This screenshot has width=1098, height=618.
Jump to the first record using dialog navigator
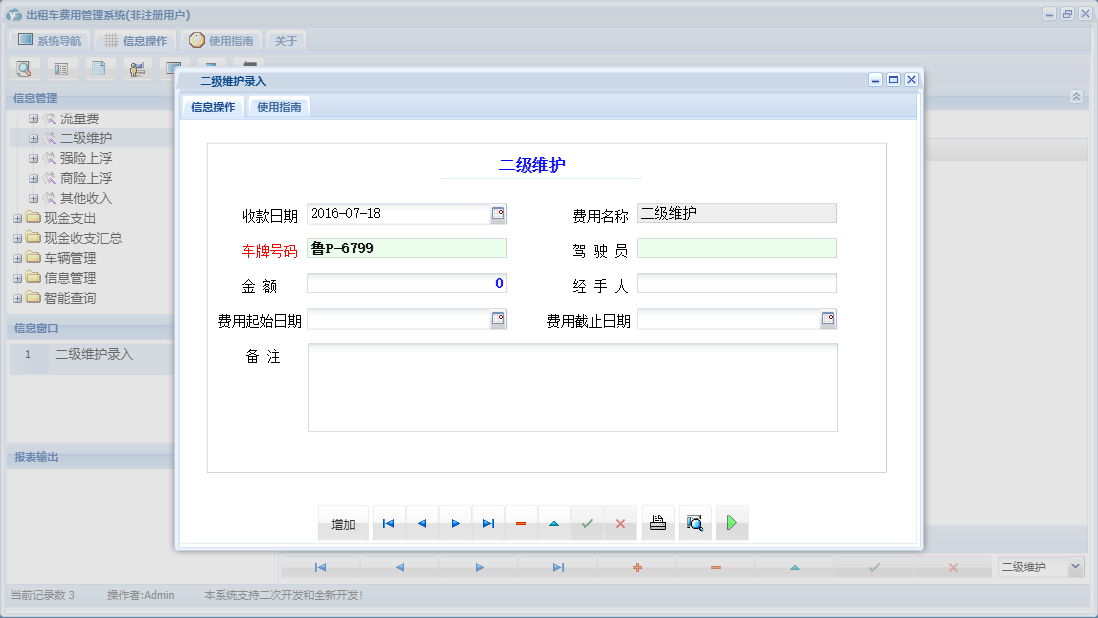tap(388, 522)
